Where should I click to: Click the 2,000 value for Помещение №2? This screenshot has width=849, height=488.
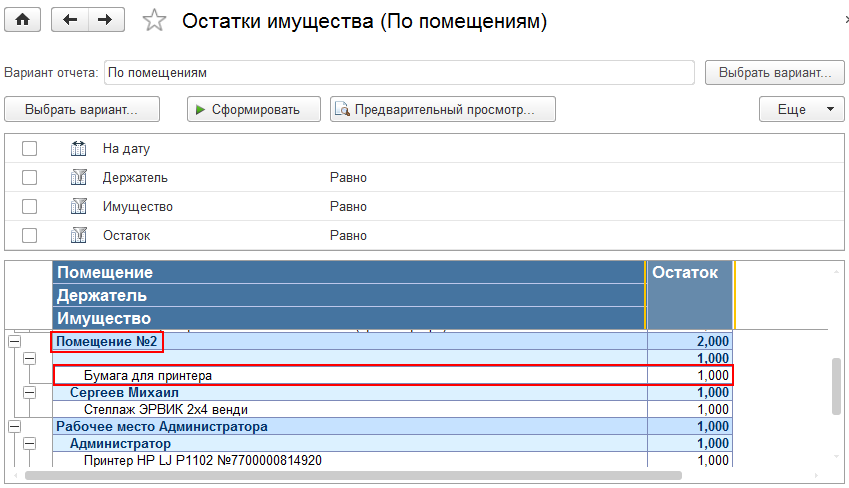tap(713, 341)
